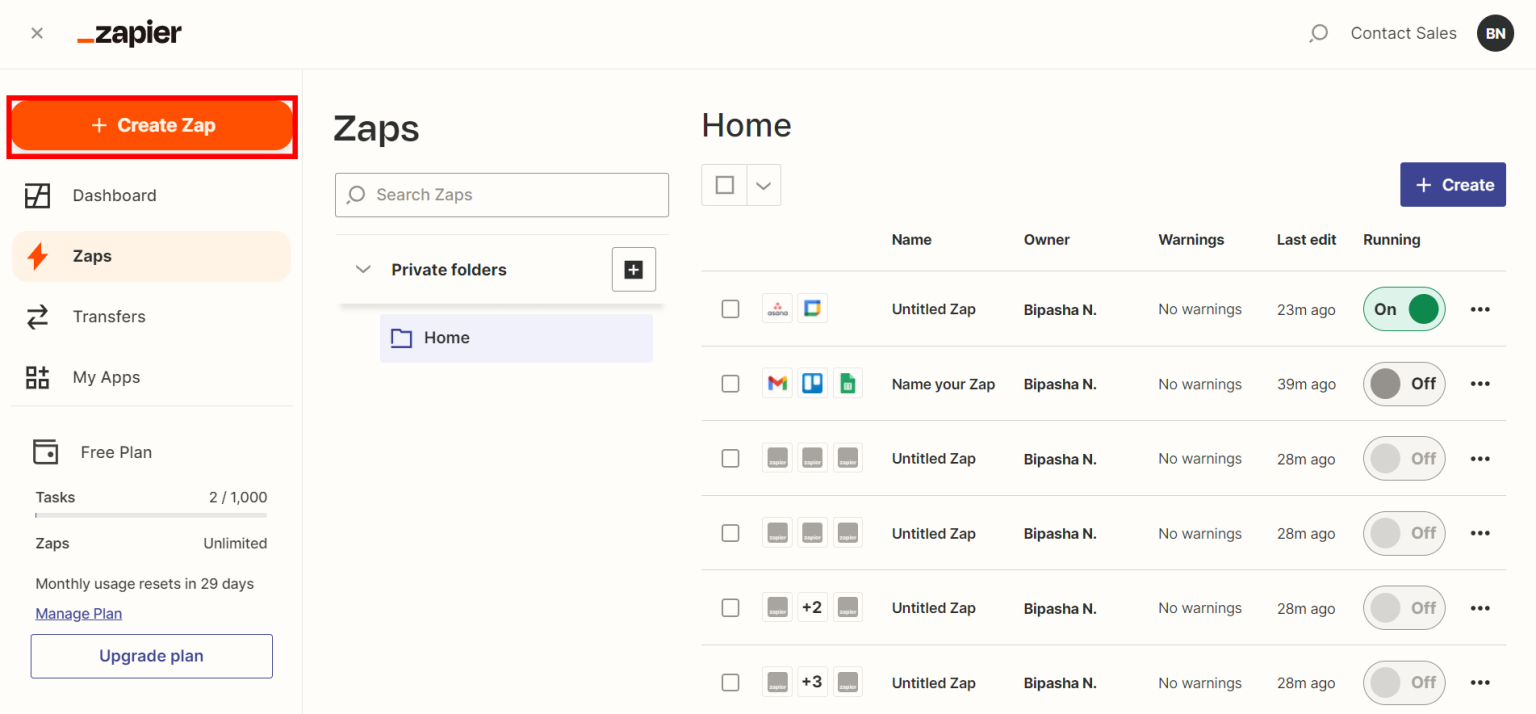This screenshot has width=1536, height=714.
Task: Click the BN account avatar
Action: (x=1495, y=33)
